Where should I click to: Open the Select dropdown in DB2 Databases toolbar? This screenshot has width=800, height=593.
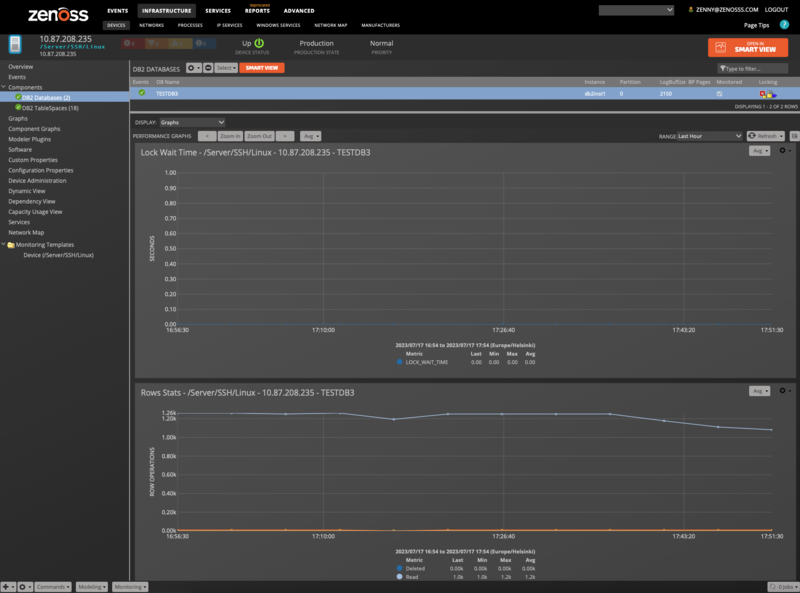tap(226, 68)
